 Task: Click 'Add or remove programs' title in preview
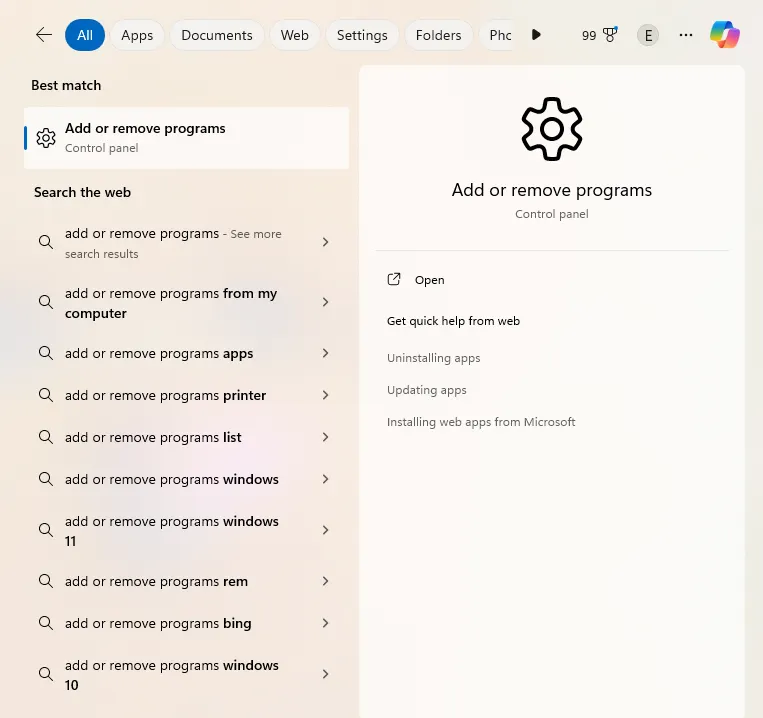pos(551,190)
